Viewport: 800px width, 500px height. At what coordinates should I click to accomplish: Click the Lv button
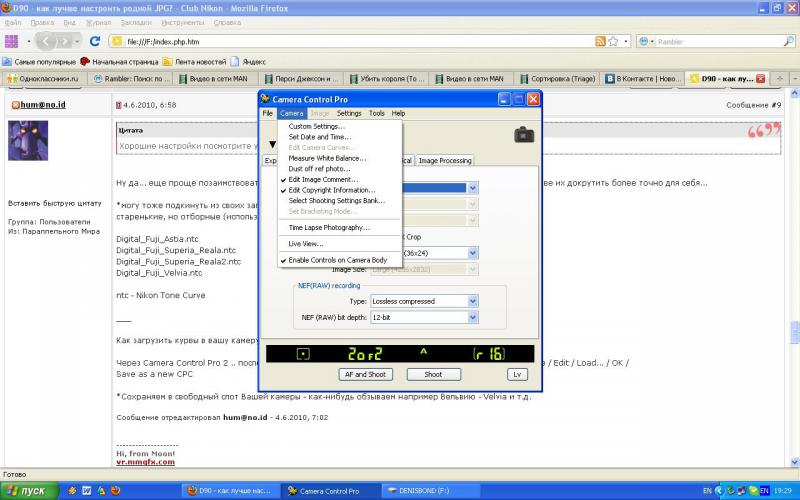[x=517, y=374]
